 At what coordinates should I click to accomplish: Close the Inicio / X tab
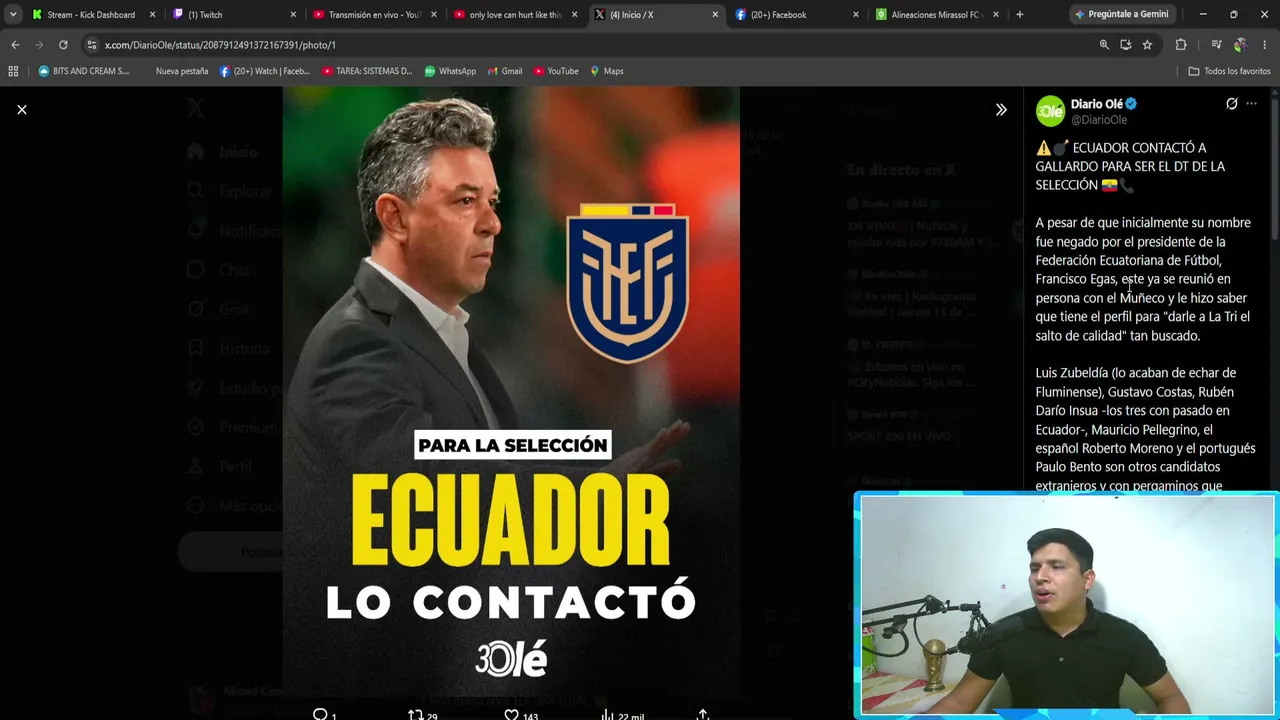715,15
